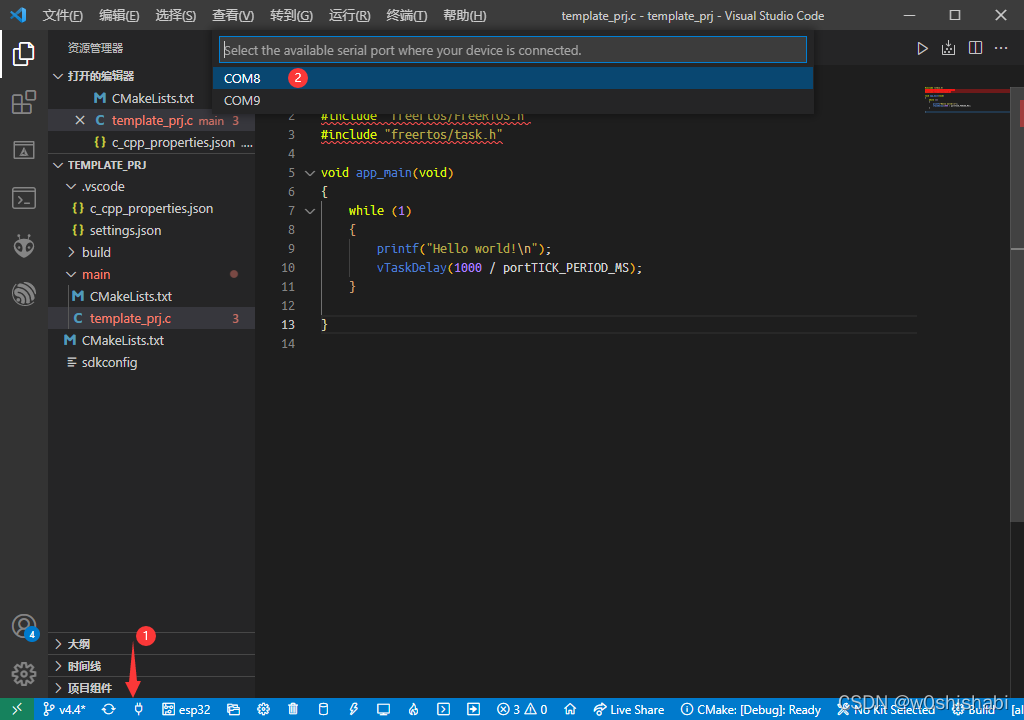The image size is (1024, 720).
Task: Click the cylinder build icon in status bar
Action: click(x=323, y=709)
